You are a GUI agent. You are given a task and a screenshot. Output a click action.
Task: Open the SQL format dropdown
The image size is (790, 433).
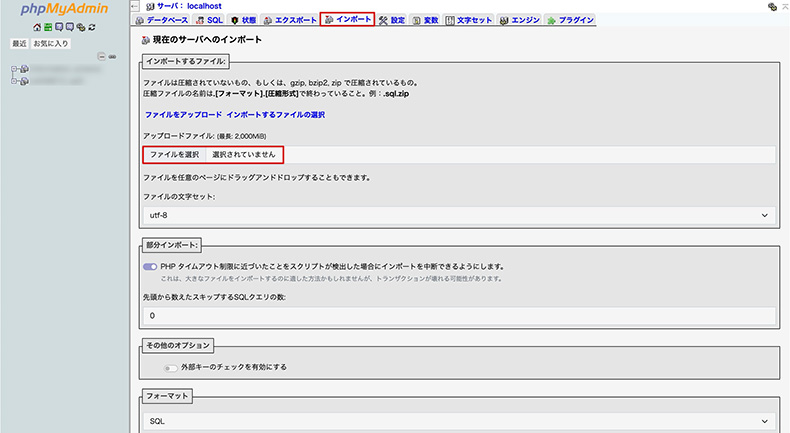coord(459,422)
